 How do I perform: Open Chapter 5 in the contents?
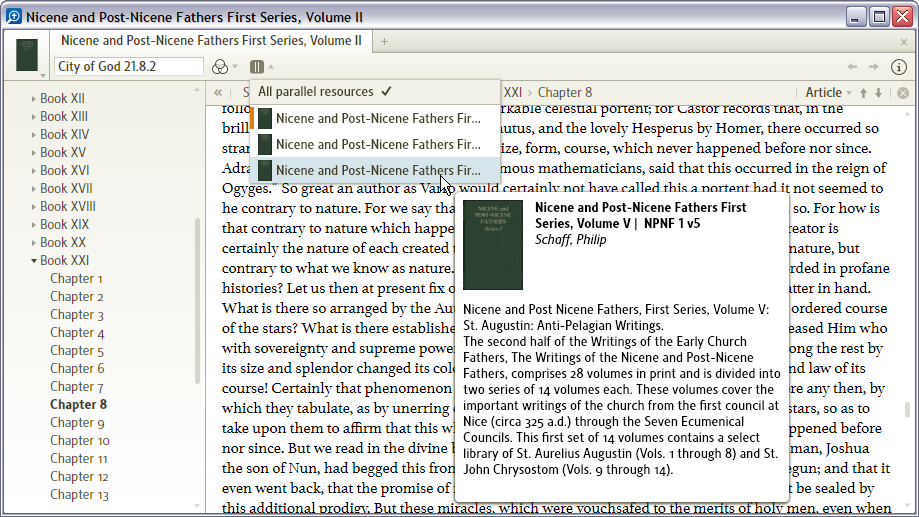(77, 351)
